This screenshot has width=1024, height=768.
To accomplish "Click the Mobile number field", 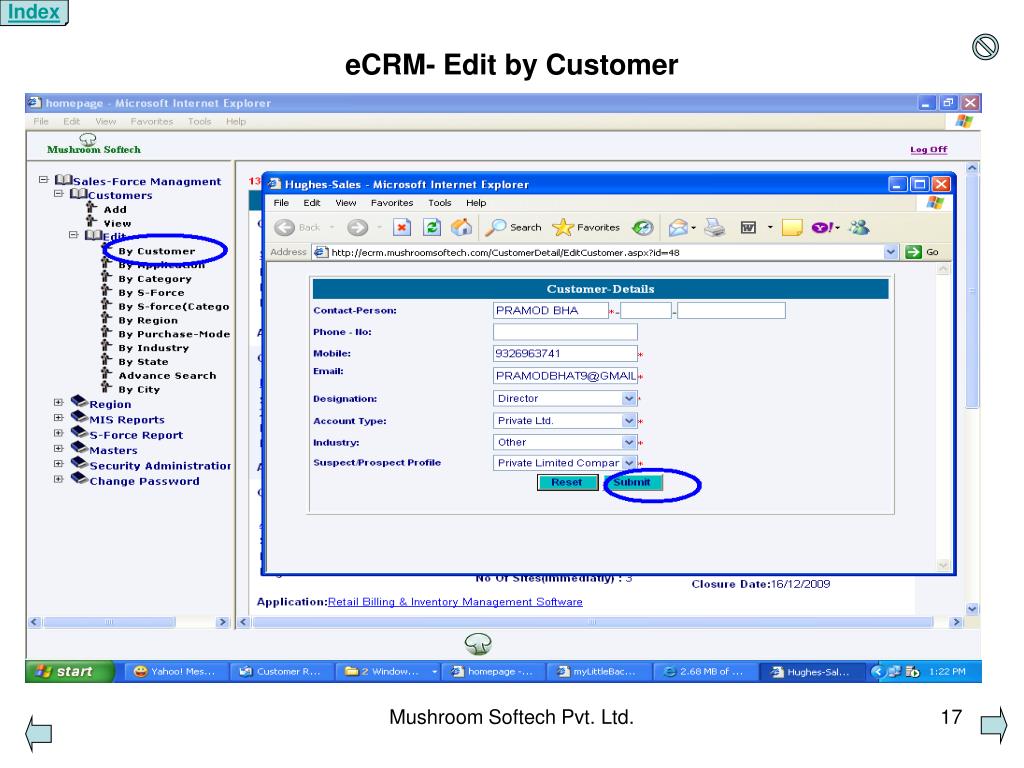I will point(565,354).
